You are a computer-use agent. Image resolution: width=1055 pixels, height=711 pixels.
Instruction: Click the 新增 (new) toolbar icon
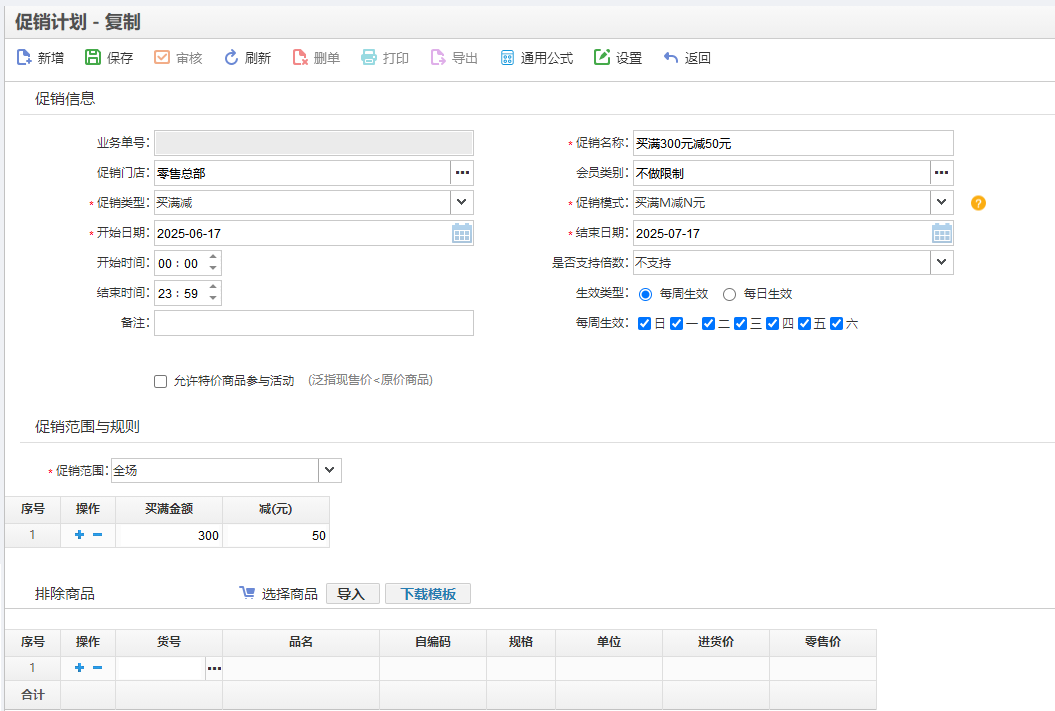pyautogui.click(x=24, y=58)
